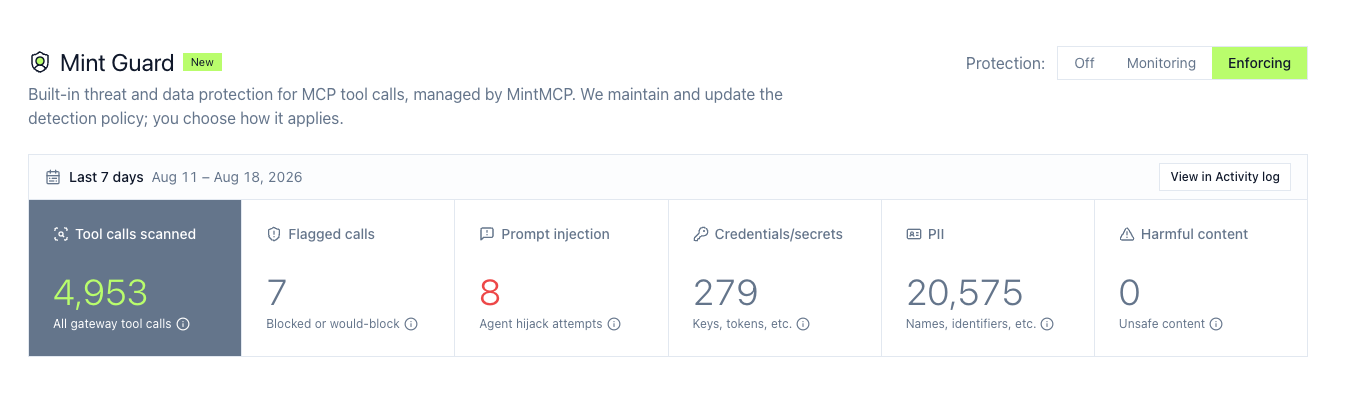Click the Harmful content warning triangle icon
This screenshot has height=407, width=1352.
(1127, 234)
